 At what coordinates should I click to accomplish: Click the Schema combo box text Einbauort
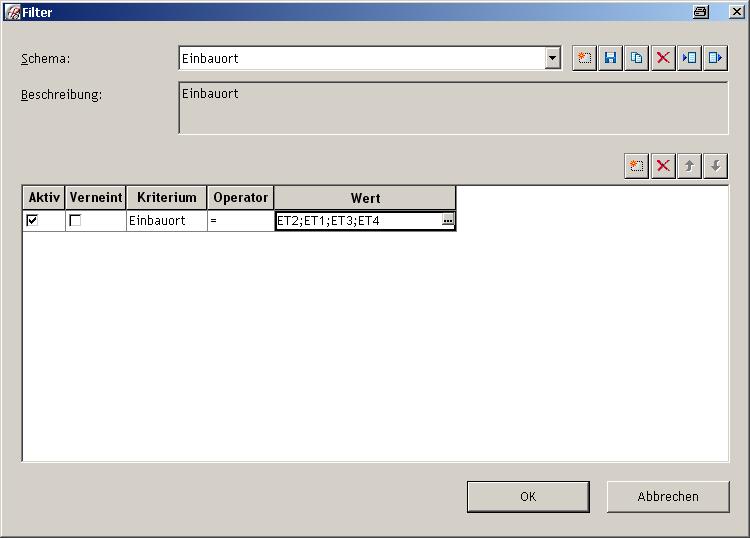pos(210,58)
